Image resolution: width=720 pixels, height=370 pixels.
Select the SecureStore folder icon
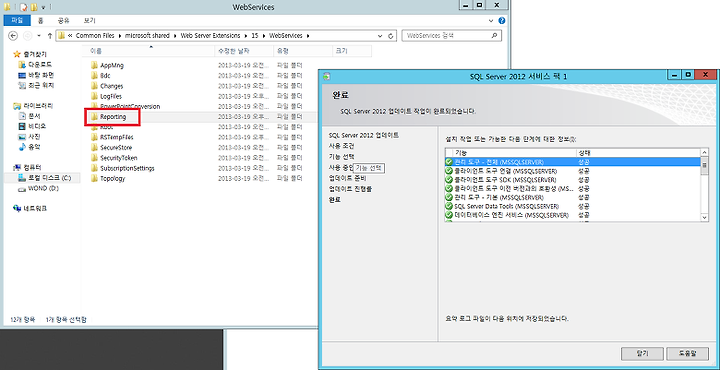tap(95, 147)
